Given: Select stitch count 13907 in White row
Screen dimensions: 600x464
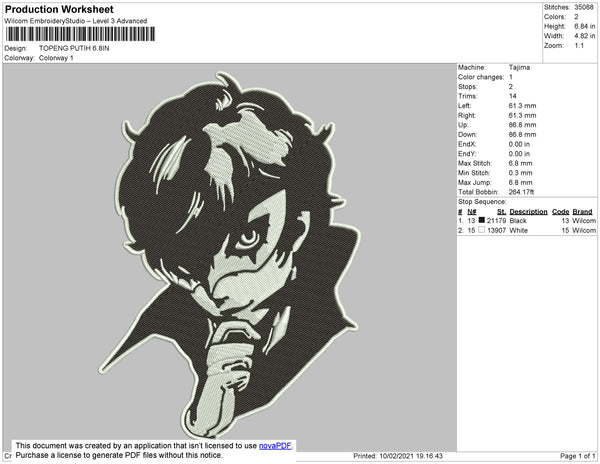Looking at the screenshot, I should click(x=496, y=230).
